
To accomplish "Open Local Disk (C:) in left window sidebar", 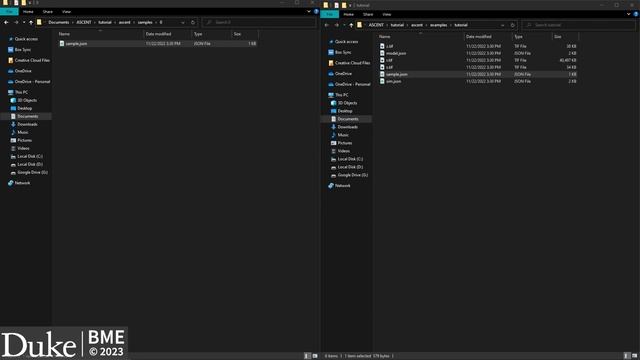I will [30, 156].
